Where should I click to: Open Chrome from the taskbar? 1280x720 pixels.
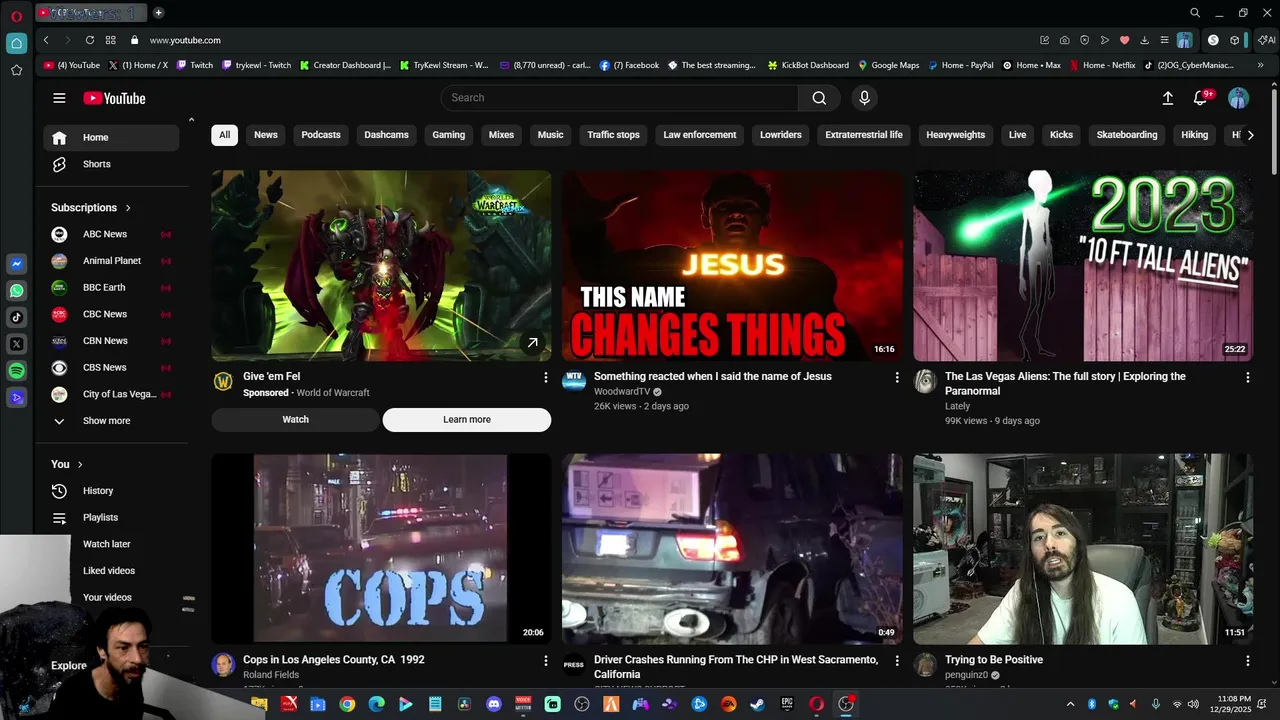[x=347, y=704]
